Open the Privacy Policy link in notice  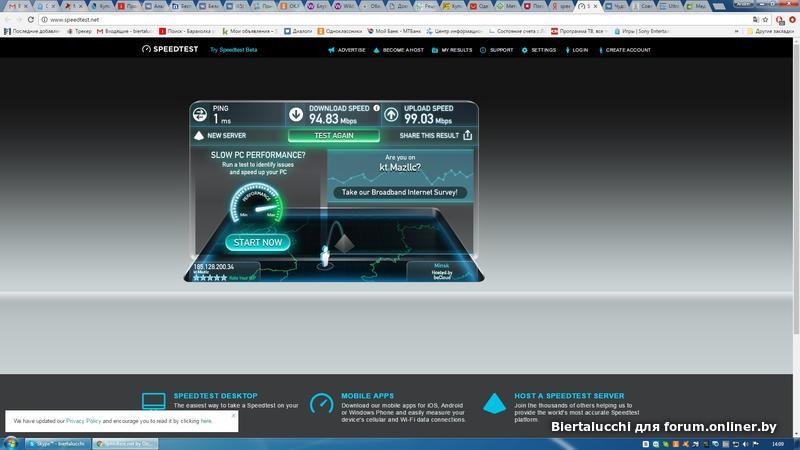click(83, 421)
